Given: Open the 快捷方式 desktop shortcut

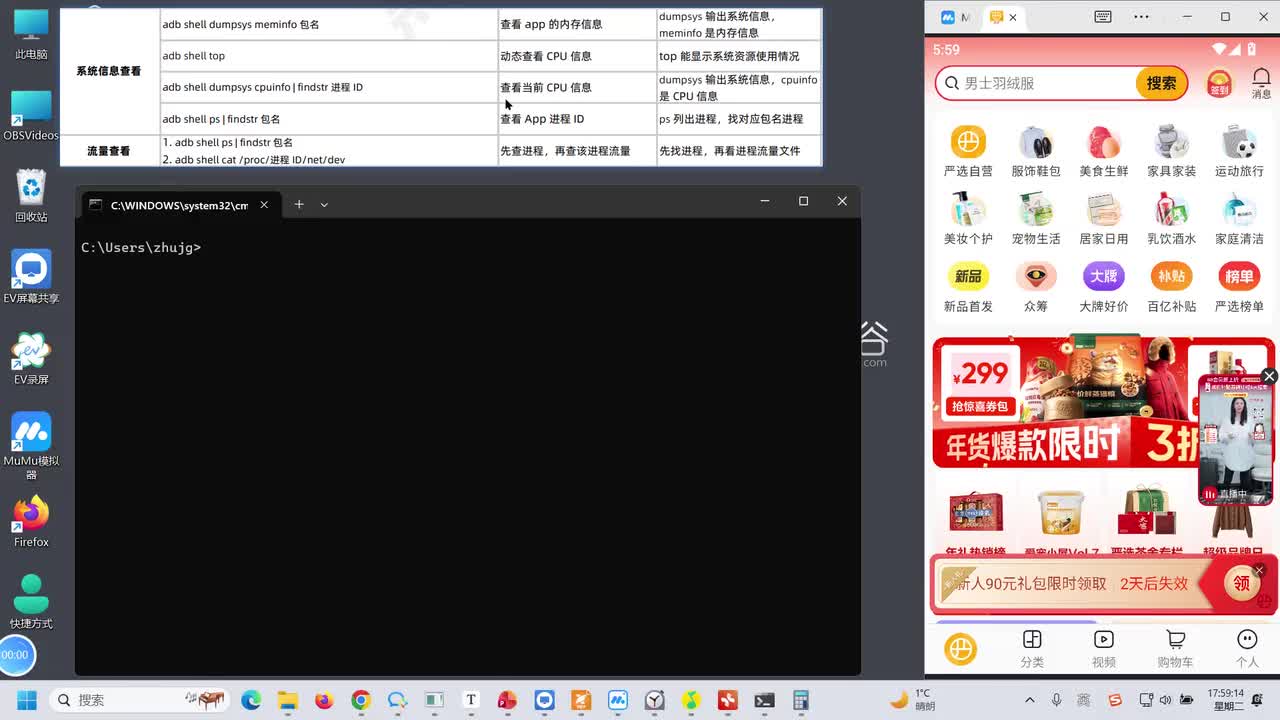Looking at the screenshot, I should point(31,602).
